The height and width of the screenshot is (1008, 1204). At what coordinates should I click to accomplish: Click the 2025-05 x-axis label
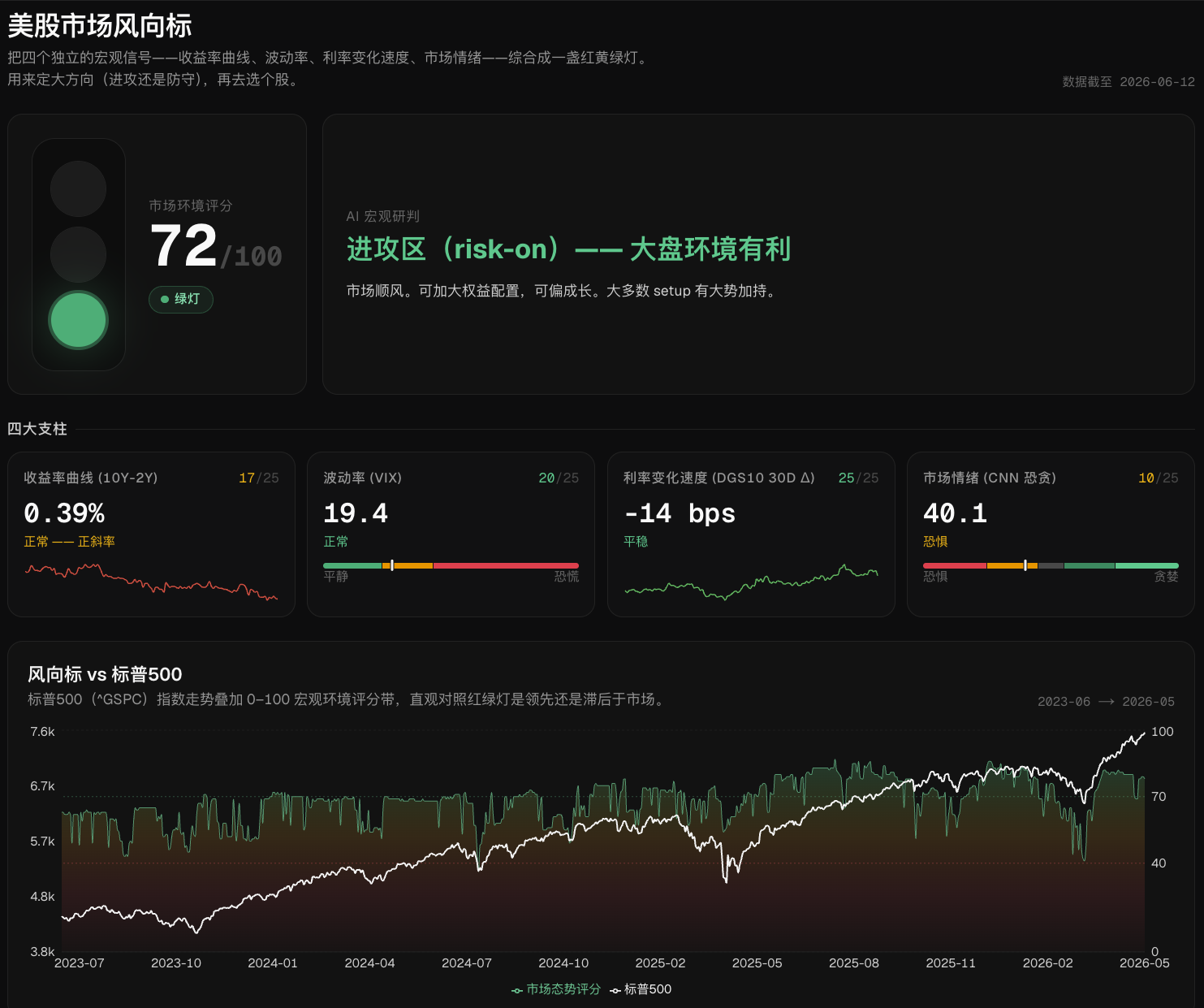757,963
